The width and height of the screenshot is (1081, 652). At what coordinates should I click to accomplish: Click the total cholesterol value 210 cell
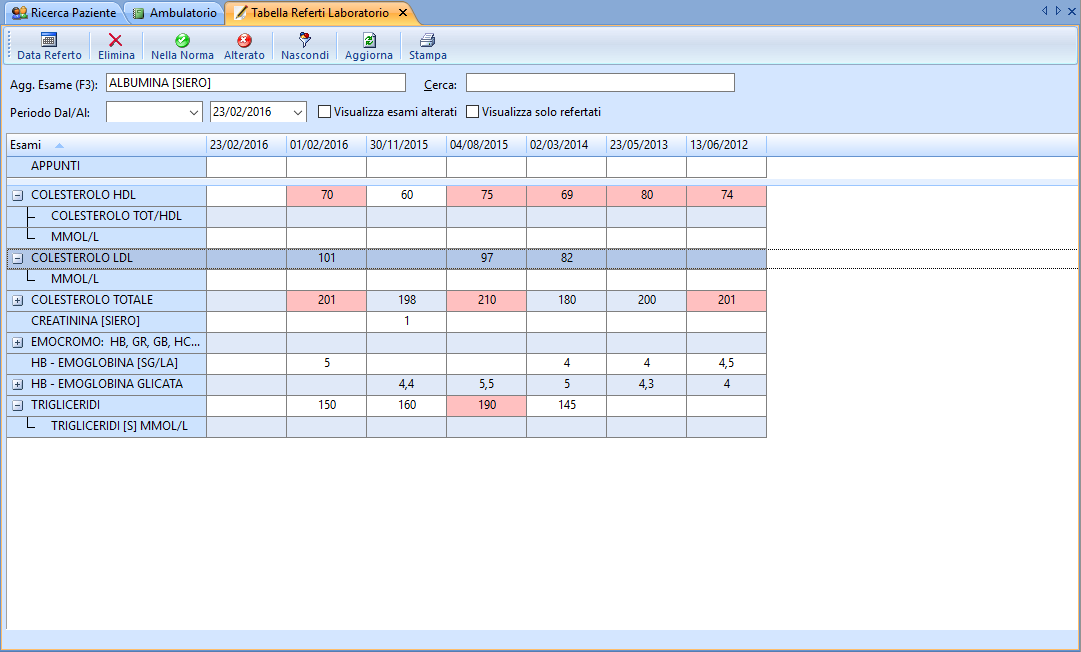[x=487, y=300]
